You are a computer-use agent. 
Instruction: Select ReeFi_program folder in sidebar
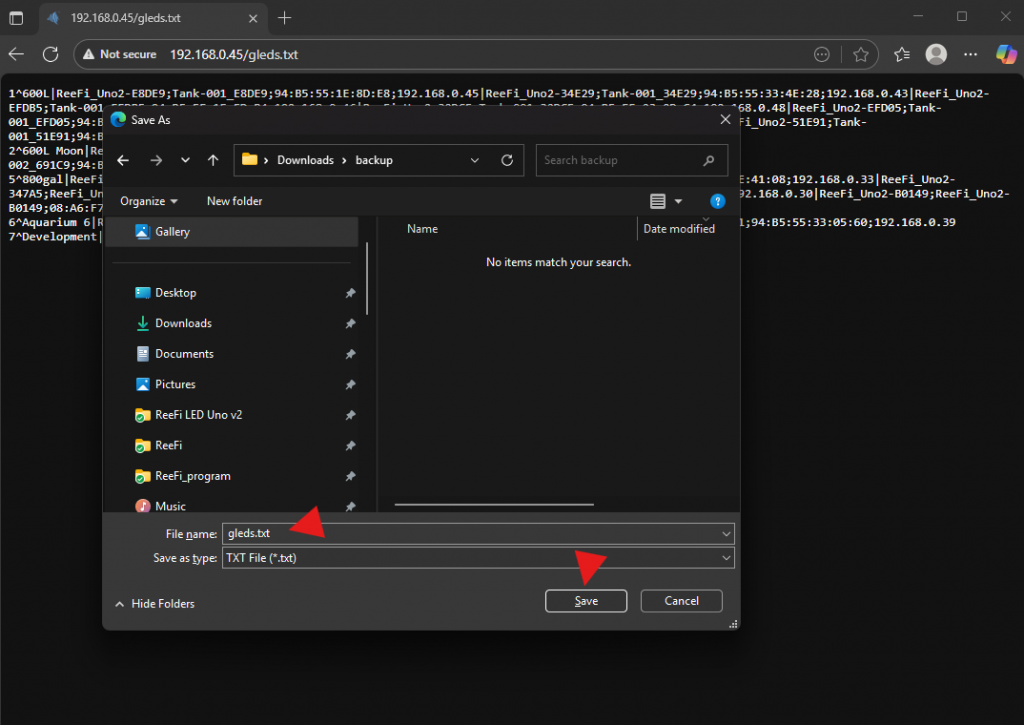pyautogui.click(x=192, y=476)
